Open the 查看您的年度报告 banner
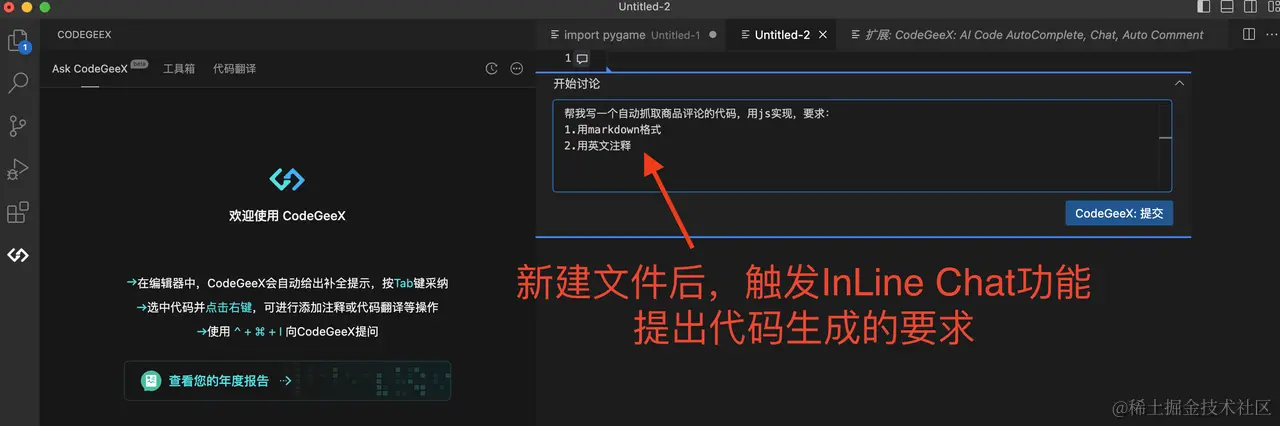This screenshot has width=1280, height=426. pos(287,381)
